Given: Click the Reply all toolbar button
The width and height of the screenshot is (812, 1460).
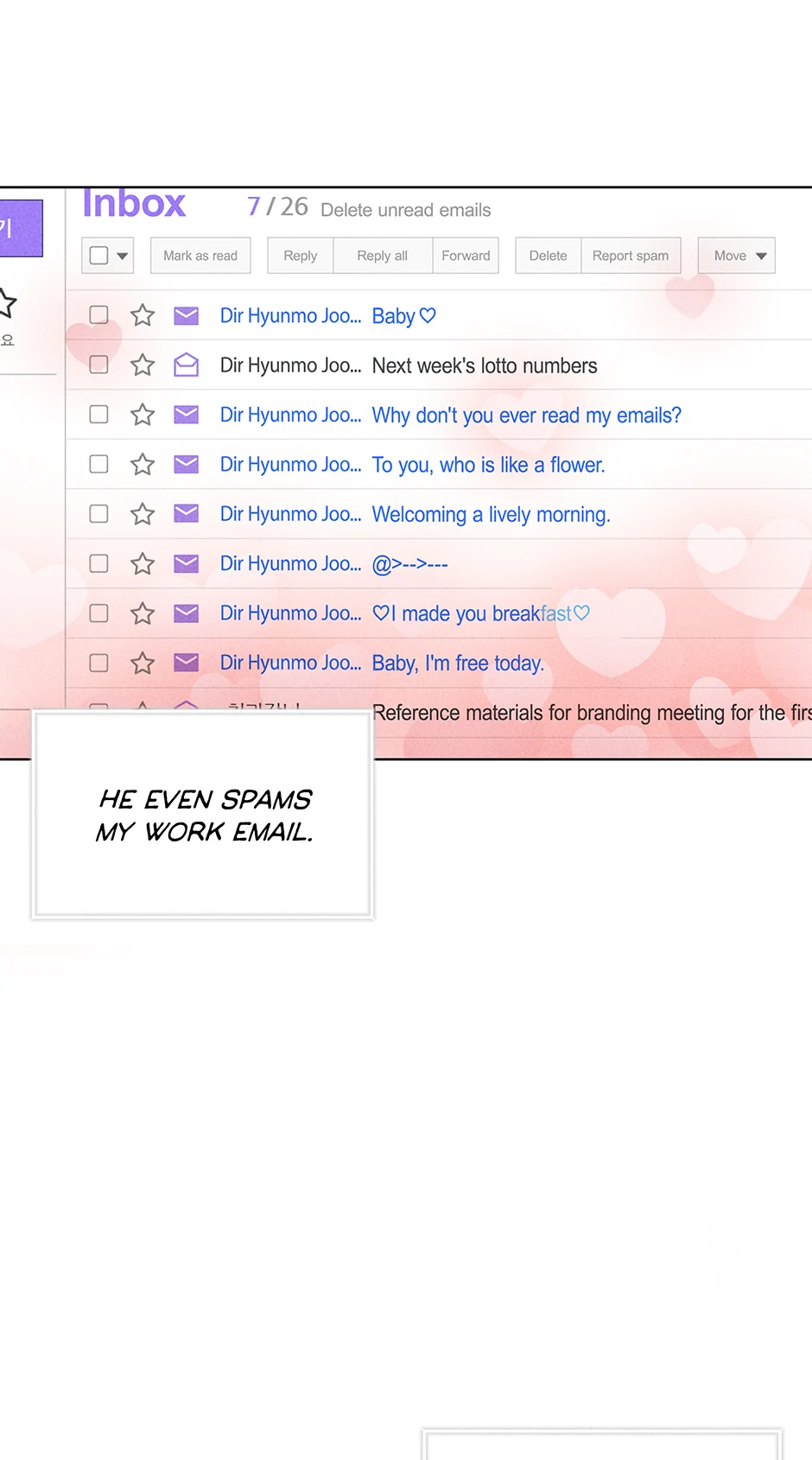Looking at the screenshot, I should [x=383, y=256].
